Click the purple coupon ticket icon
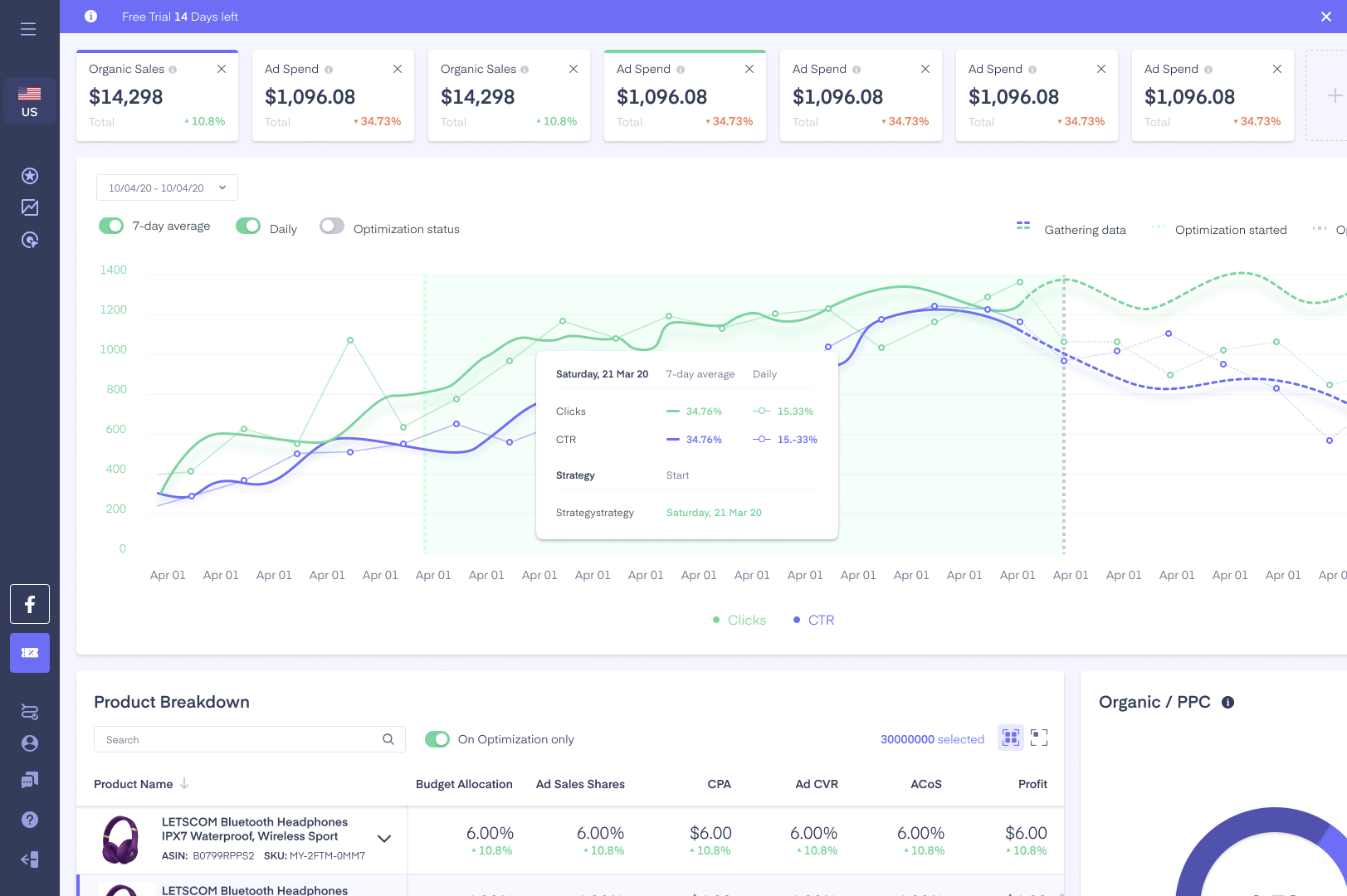Image resolution: width=1347 pixels, height=896 pixels. click(x=30, y=653)
